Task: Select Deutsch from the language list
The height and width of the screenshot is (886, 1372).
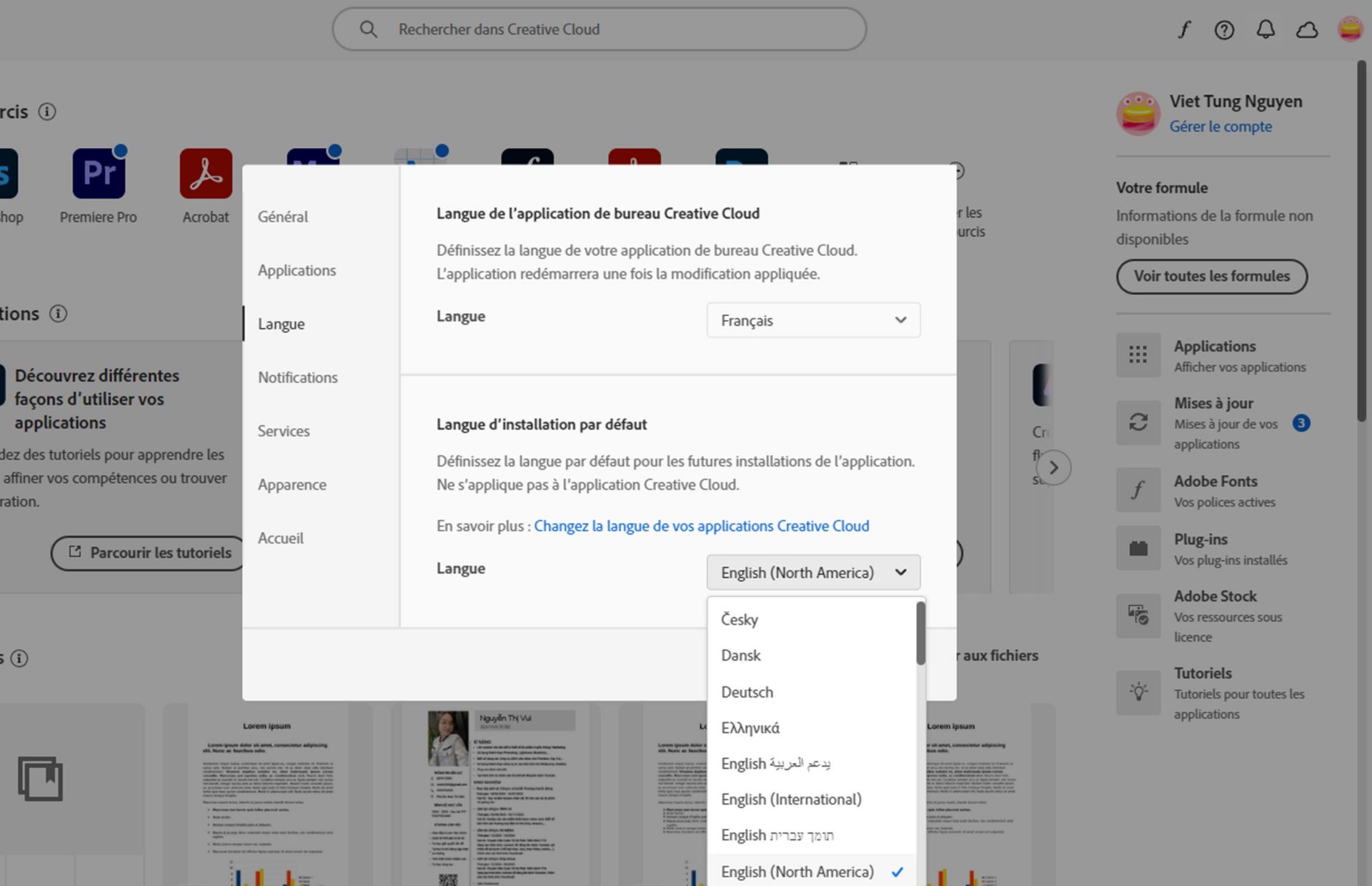Action: tap(747, 692)
